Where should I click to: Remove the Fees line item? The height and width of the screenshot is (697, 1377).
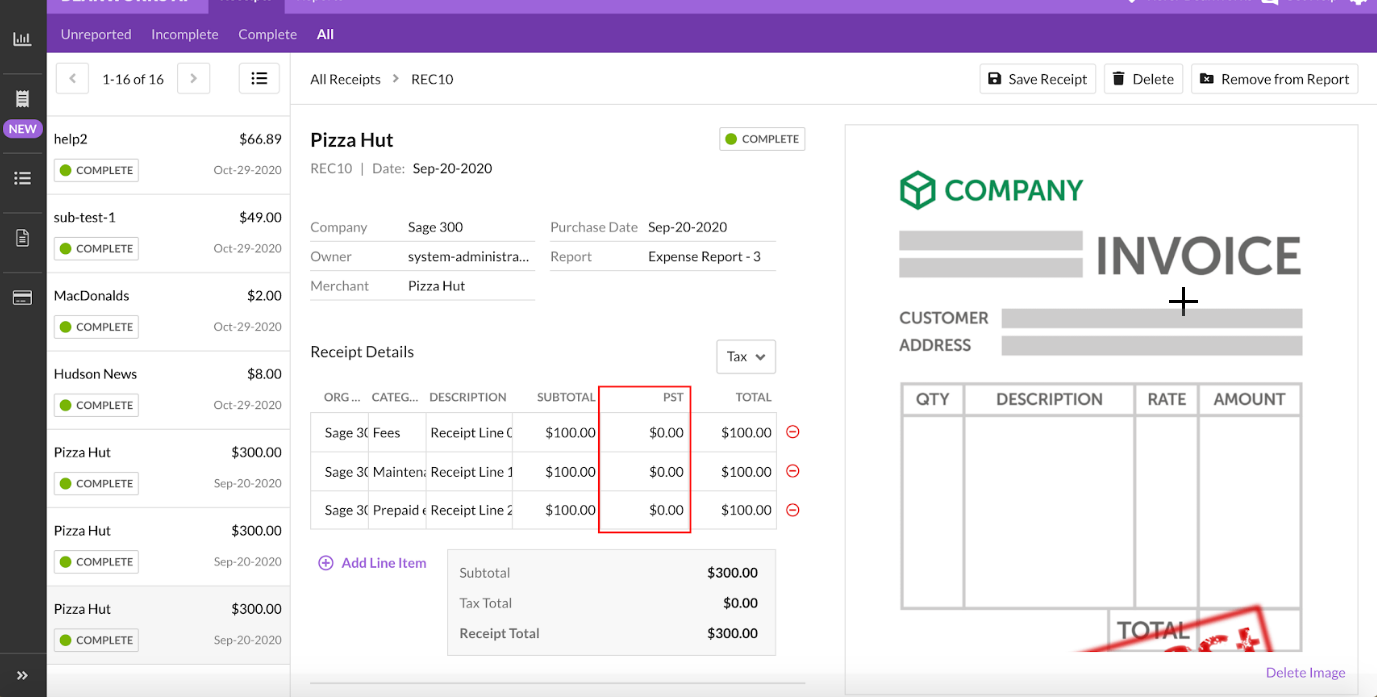pyautogui.click(x=793, y=432)
